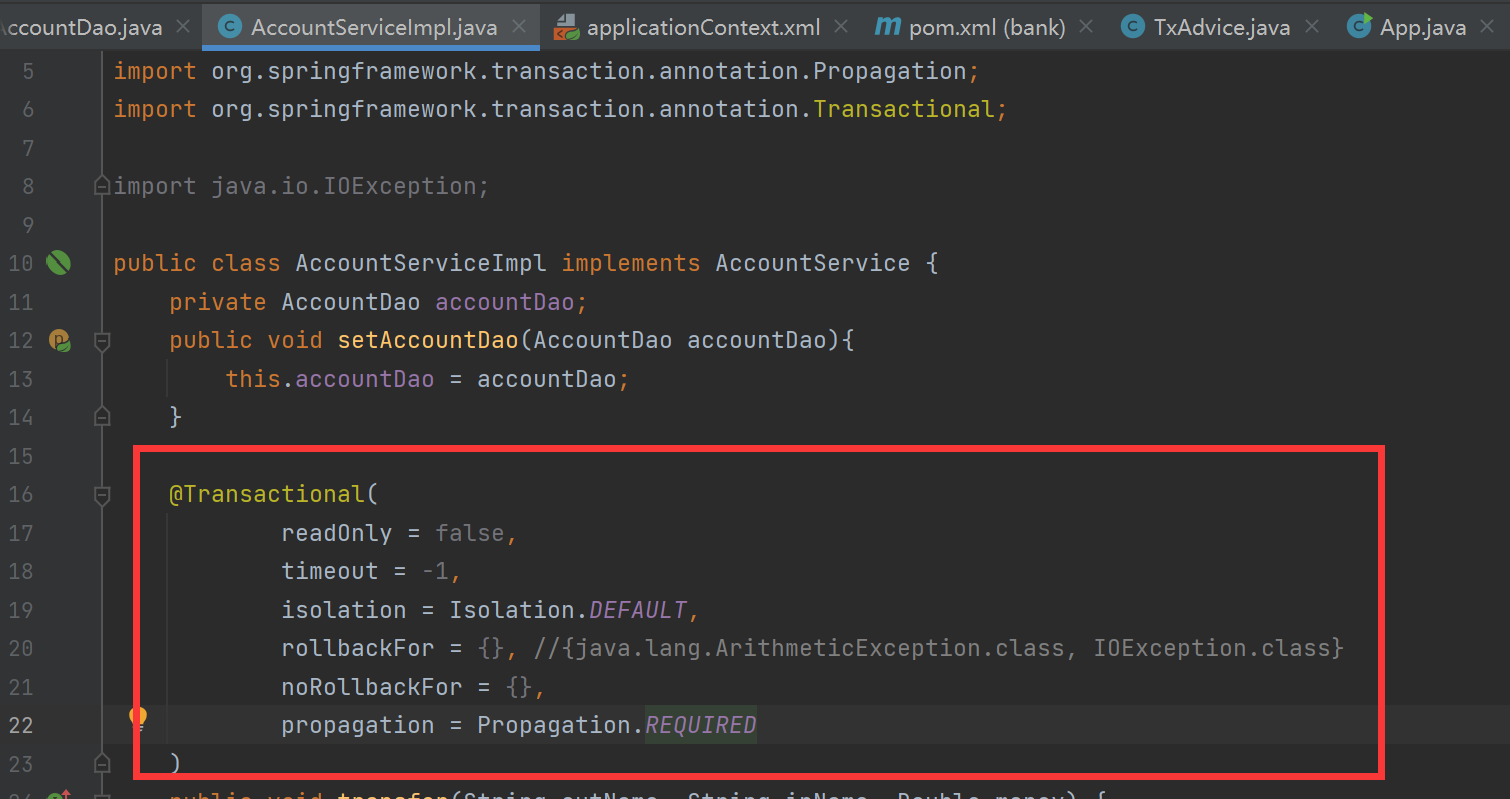Image resolution: width=1510 pixels, height=799 pixels.
Task: Click the runnable class icon on App.java tab
Action: [x=1359, y=27]
